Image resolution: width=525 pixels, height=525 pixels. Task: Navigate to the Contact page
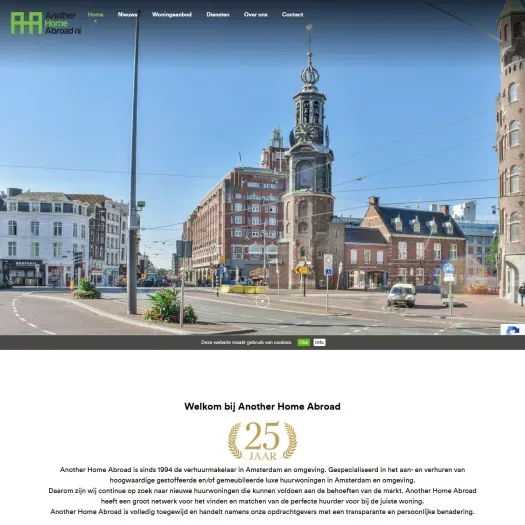coord(293,15)
